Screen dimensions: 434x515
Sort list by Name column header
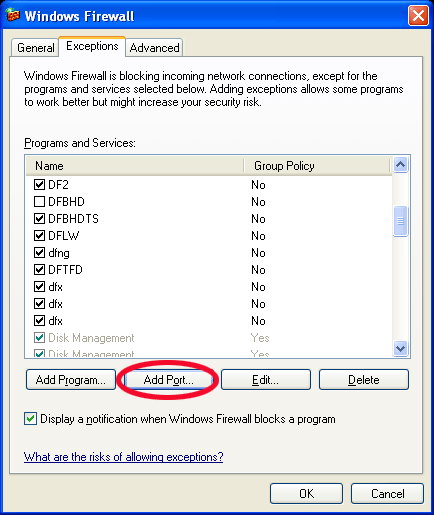tap(135, 166)
